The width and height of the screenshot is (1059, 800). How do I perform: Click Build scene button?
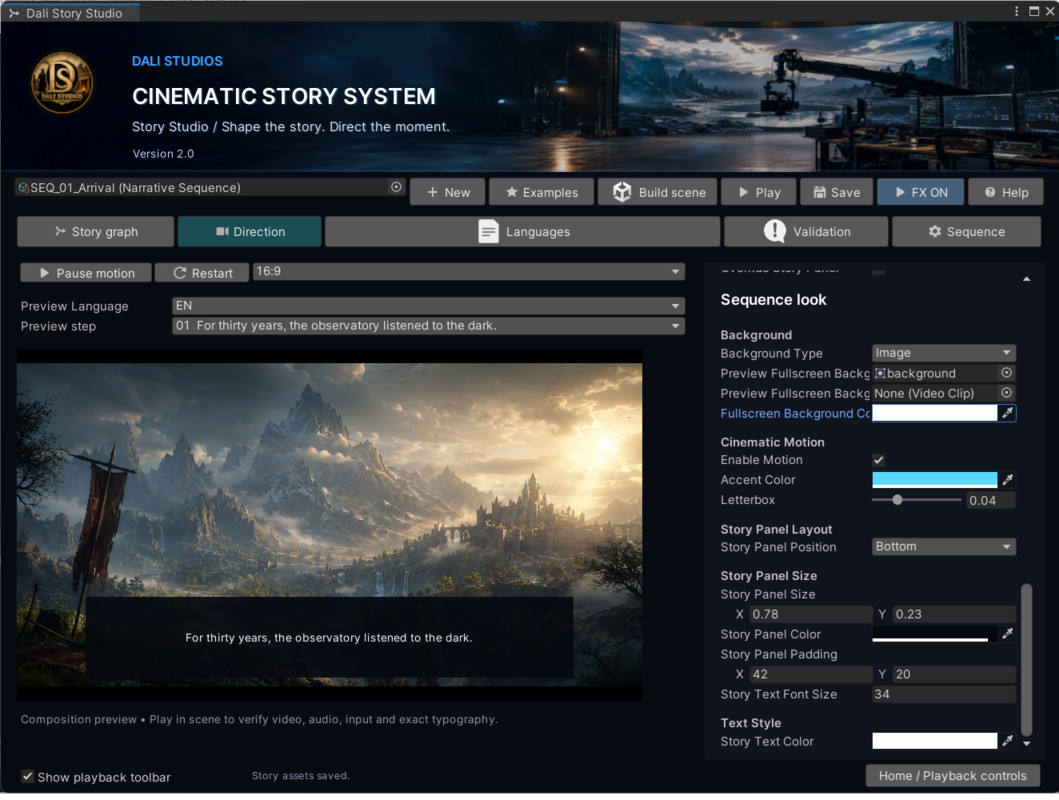point(658,192)
